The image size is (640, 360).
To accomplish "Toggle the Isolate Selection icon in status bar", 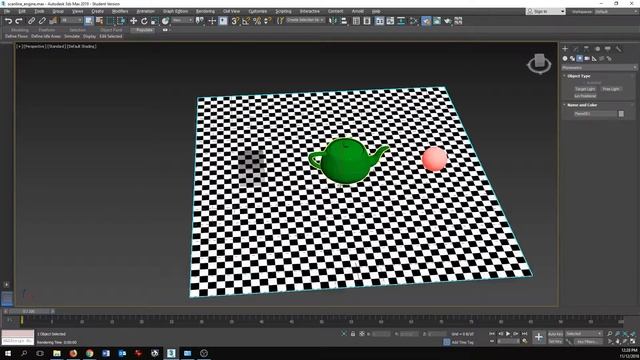I will coord(344,334).
